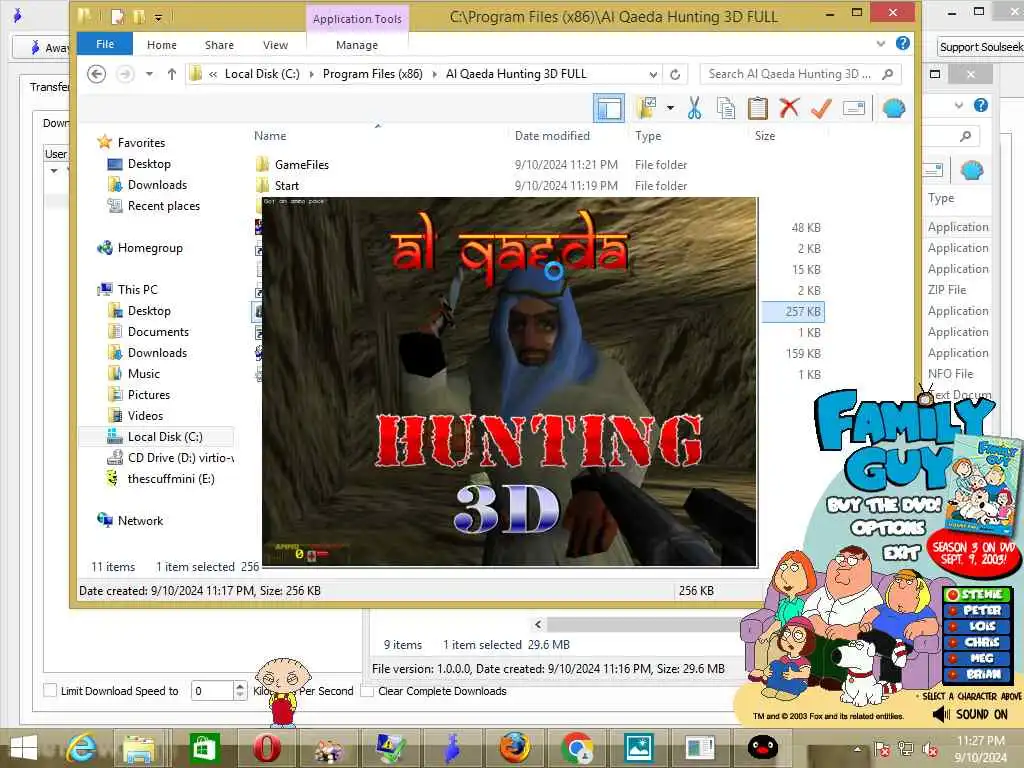The image size is (1024, 768).
Task: Click Local Disk (C:) in address bar
Action: coord(262,74)
